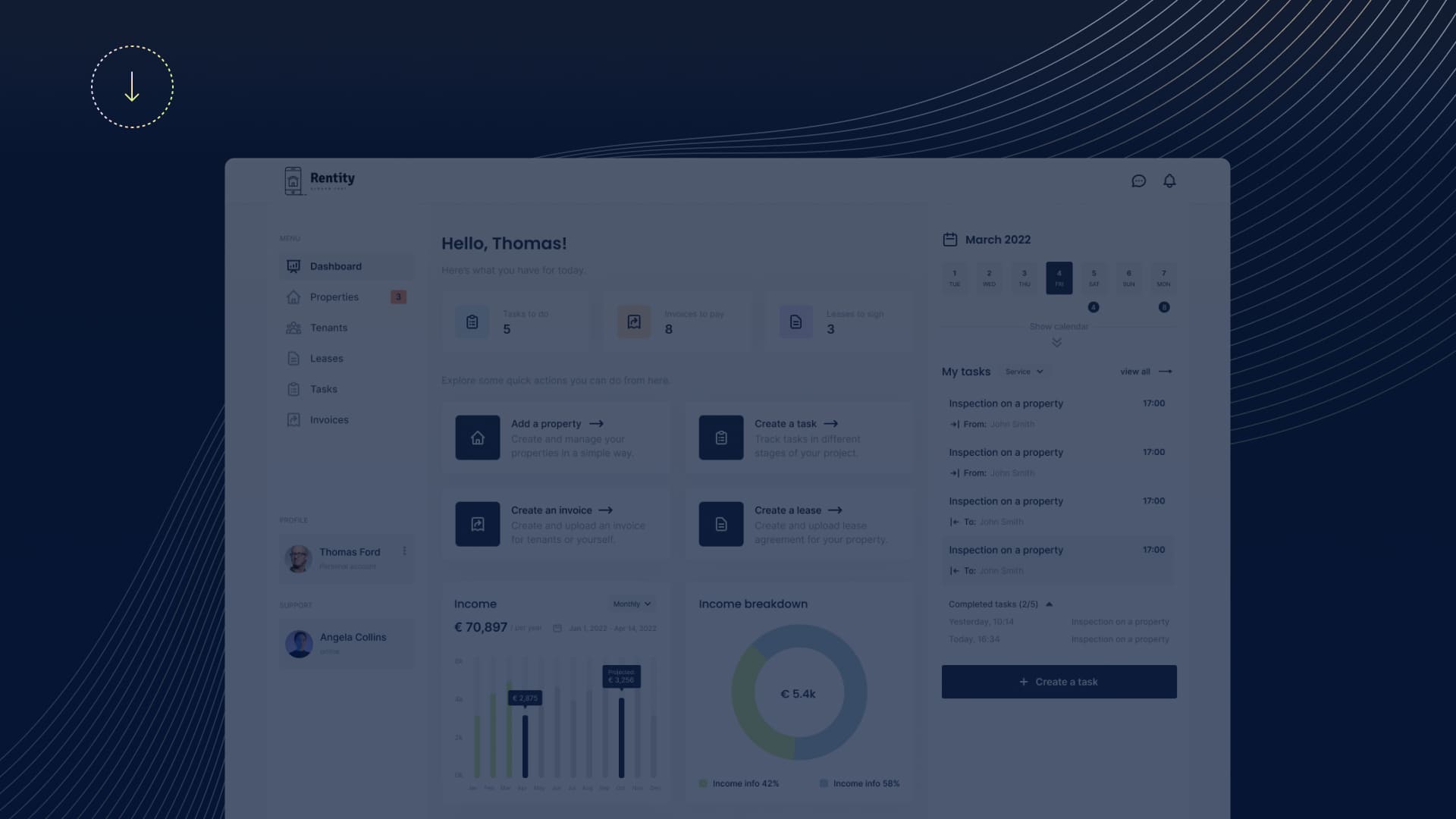Select the Dashboard menu item
The image size is (1456, 819).
335,266
